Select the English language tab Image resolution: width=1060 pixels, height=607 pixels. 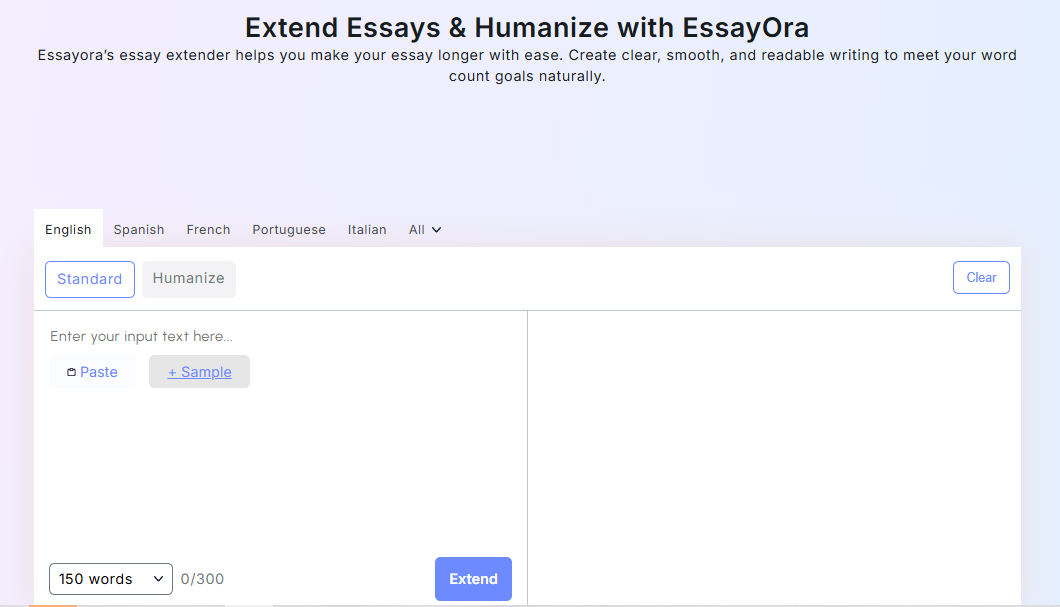pos(67,229)
